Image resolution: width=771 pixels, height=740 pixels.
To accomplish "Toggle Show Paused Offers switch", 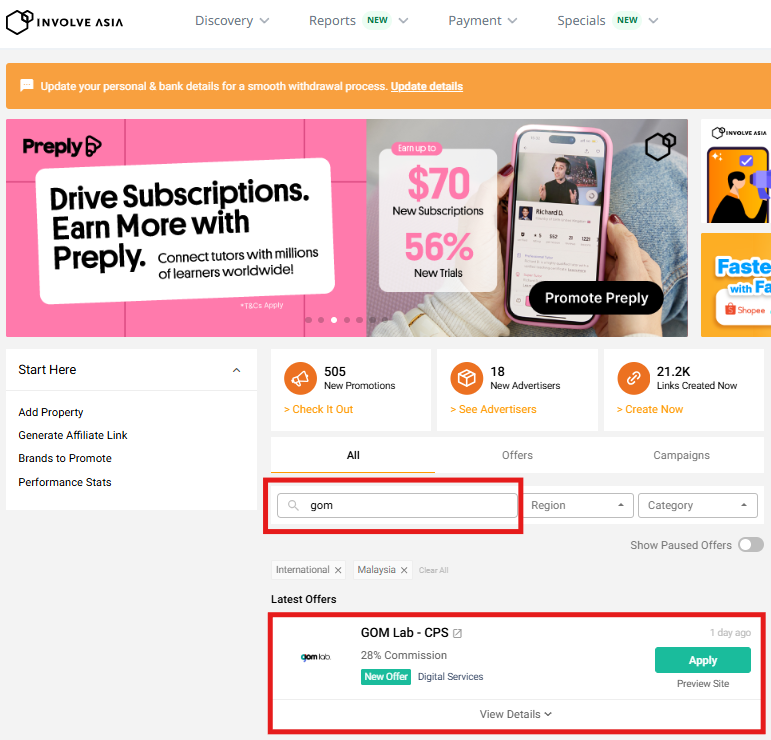I will (x=750, y=545).
